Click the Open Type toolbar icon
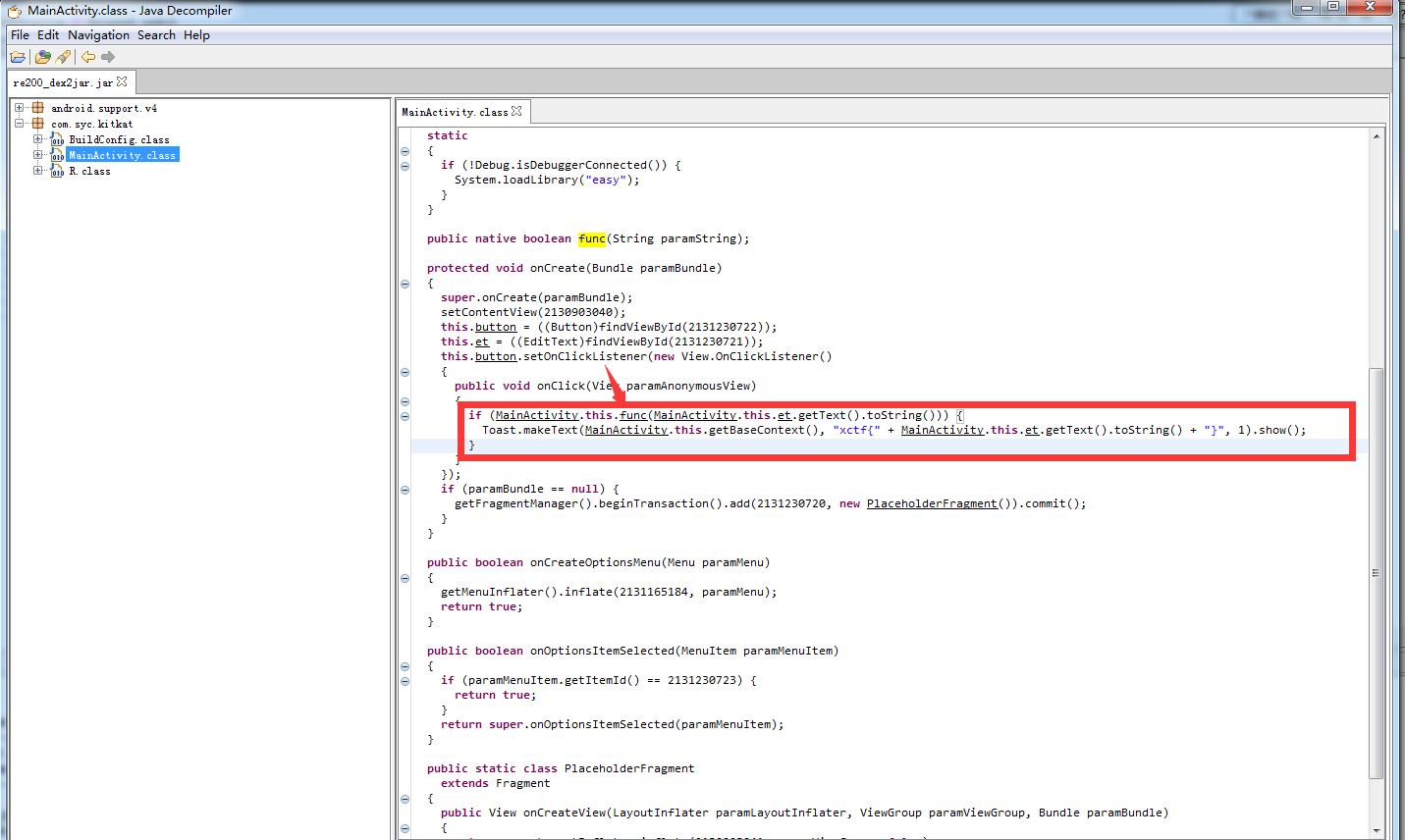The height and width of the screenshot is (840, 1405). click(x=42, y=57)
